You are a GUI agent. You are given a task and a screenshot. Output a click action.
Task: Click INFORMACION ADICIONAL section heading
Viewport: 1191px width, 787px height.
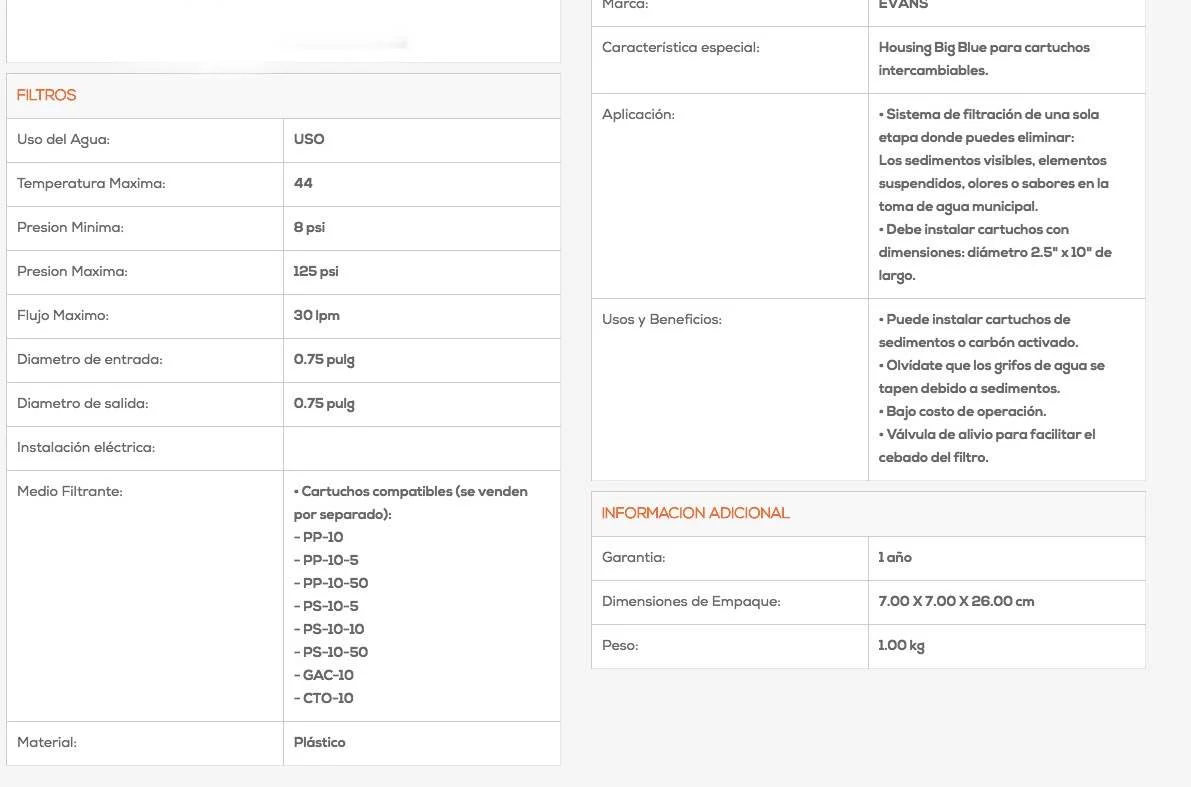(696, 514)
